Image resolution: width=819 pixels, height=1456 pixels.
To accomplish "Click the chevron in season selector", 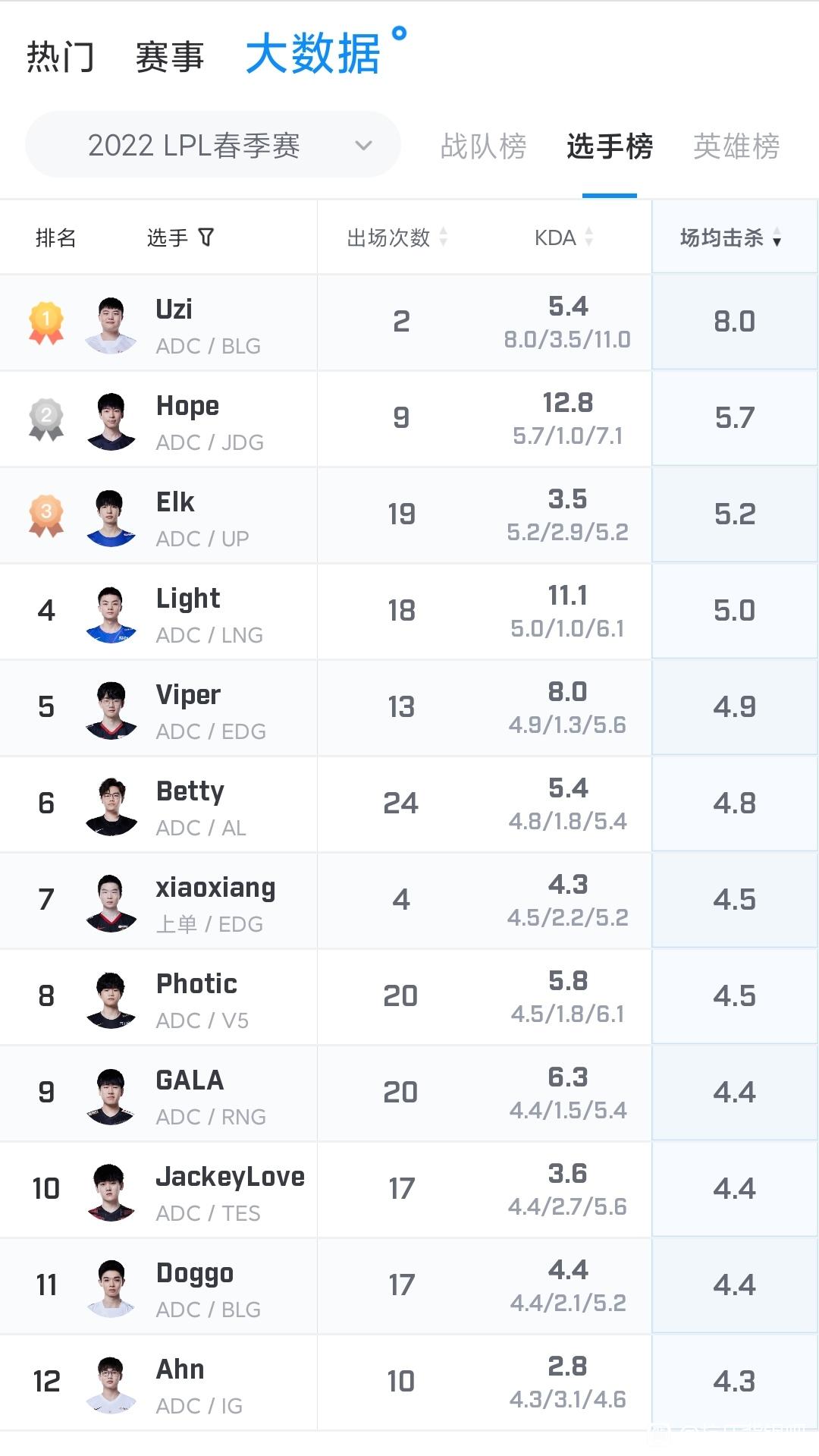I will pos(364,145).
